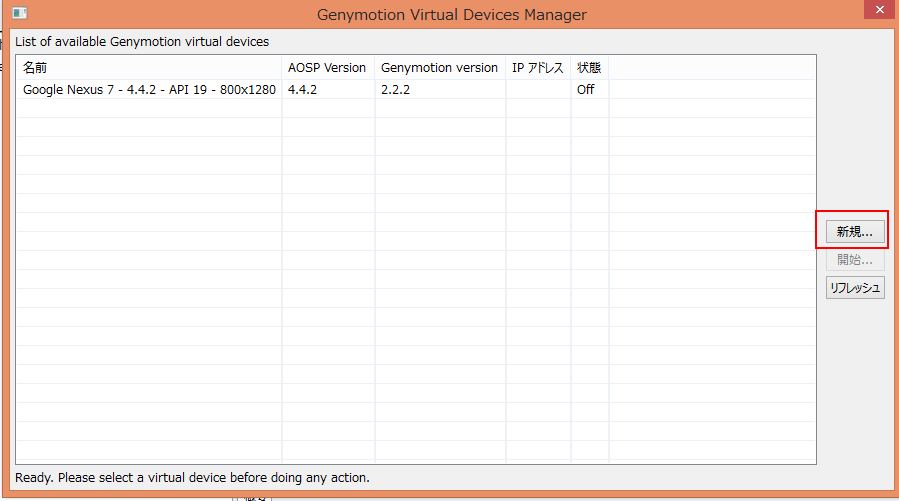Click the Genymotion version column header
The width and height of the screenshot is (899, 501).
[440, 68]
